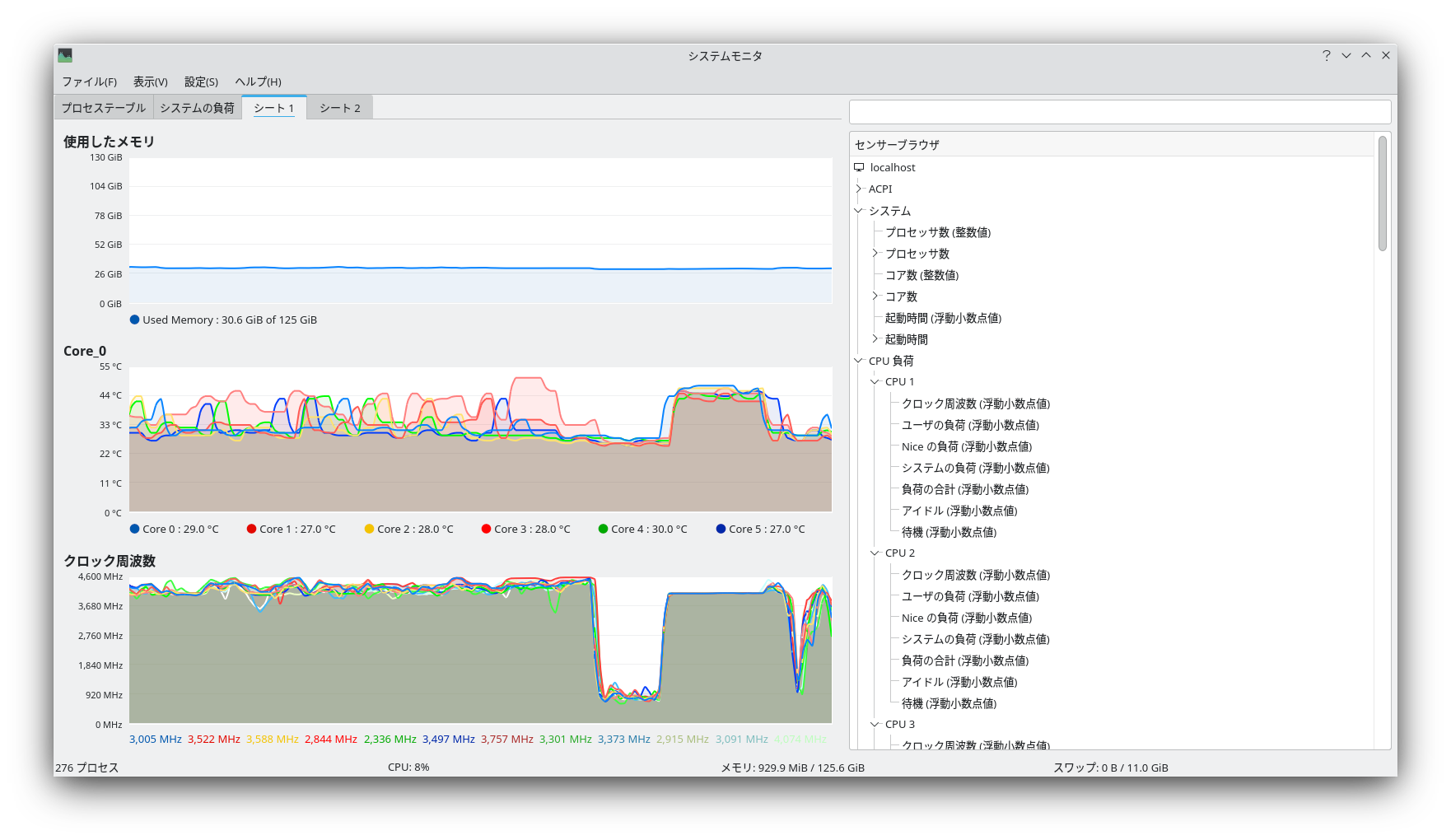This screenshot has height=840, width=1451.
Task: Click the Core 0 legend color dot
Action: [133, 529]
